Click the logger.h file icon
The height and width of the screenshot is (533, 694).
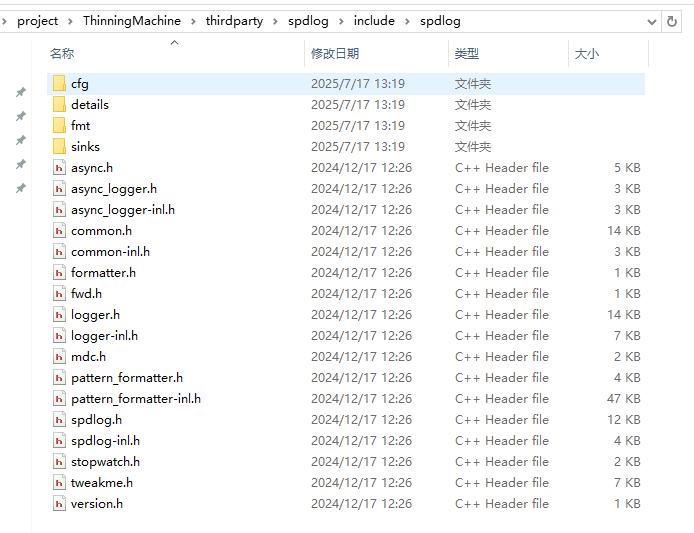59,315
